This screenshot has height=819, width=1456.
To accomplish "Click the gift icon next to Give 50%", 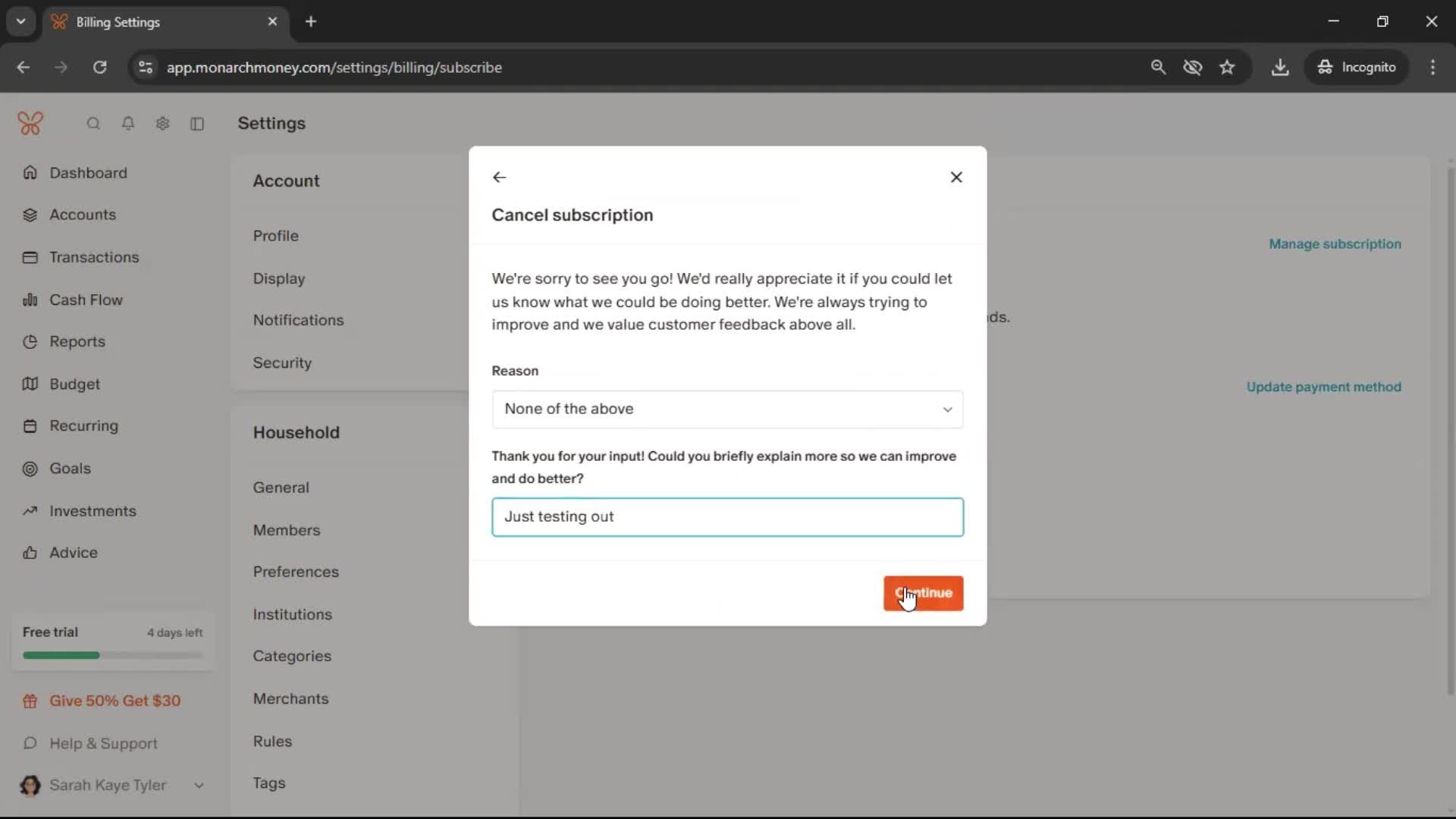I will coord(30,701).
